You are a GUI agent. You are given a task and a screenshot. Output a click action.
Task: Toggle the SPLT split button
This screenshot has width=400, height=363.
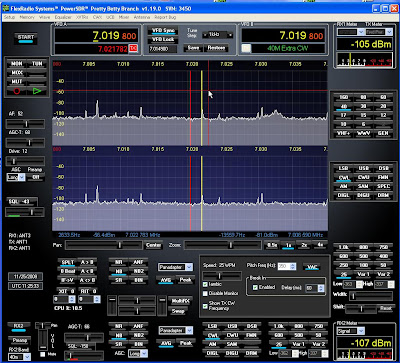[x=67, y=263]
